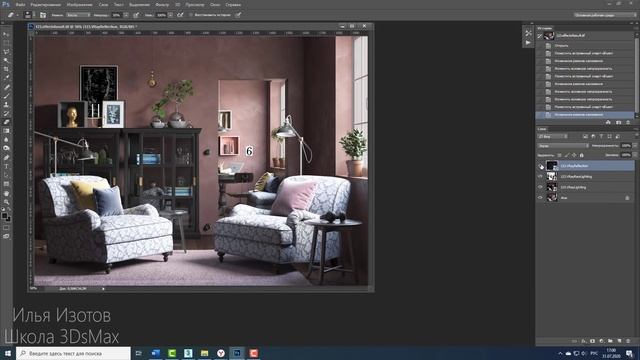This screenshot has width=640, height=360.
Task: Open layer filter kind dropdown
Action: [552, 136]
